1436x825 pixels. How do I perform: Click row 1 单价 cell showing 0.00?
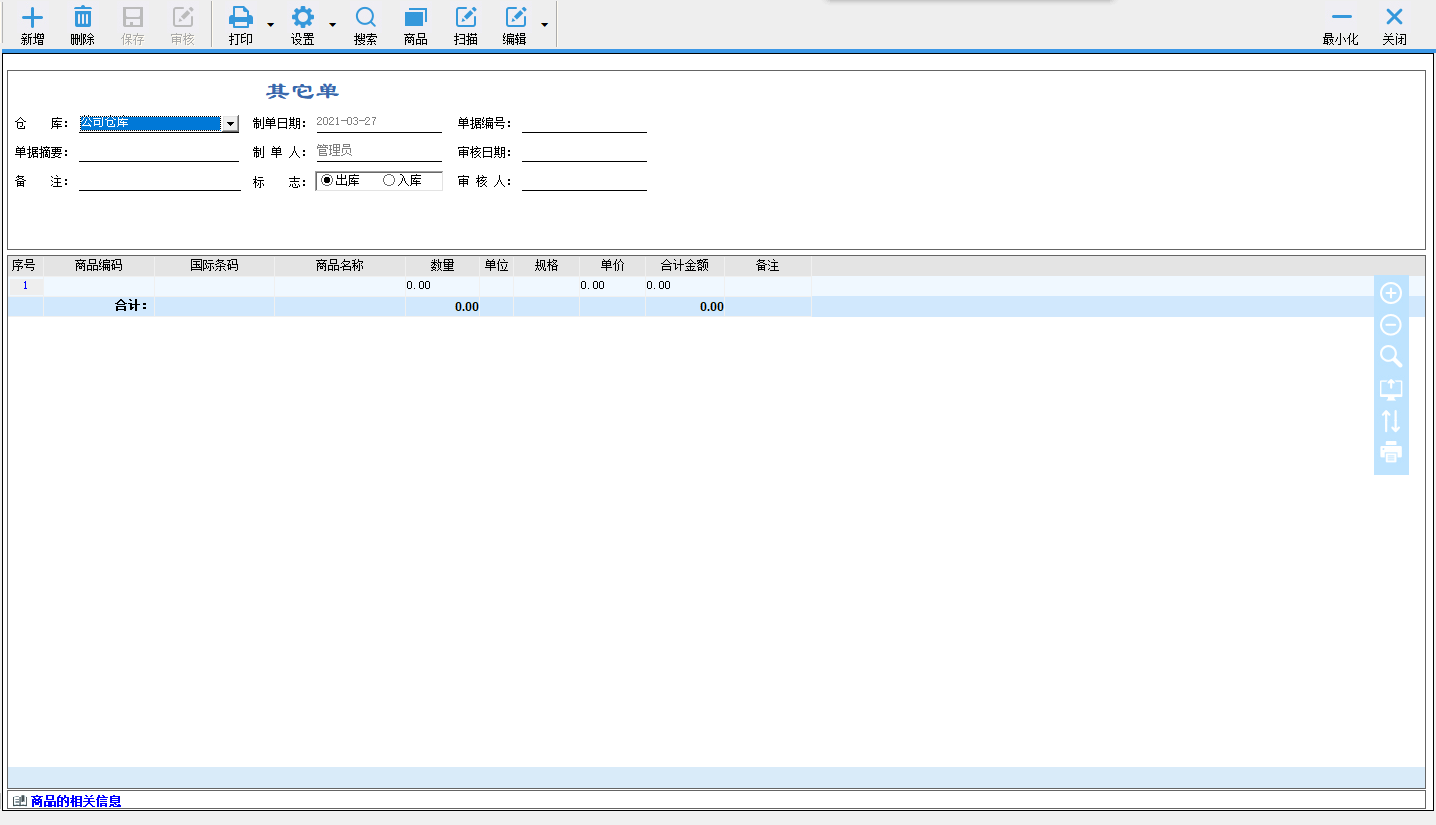pos(613,286)
